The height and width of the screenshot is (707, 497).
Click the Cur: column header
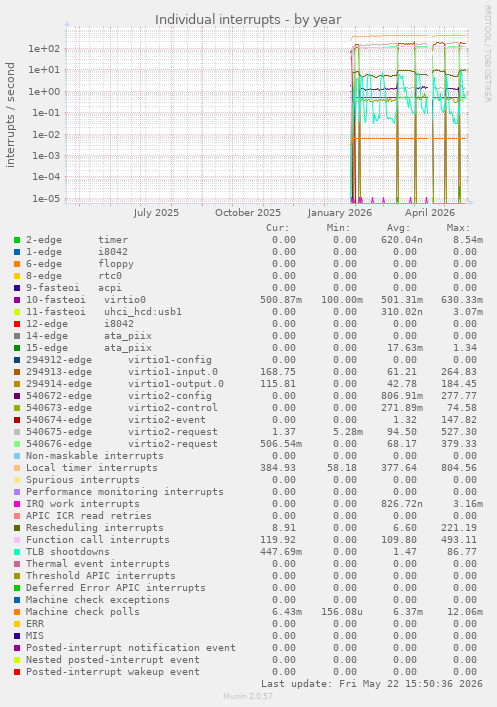pos(278,228)
